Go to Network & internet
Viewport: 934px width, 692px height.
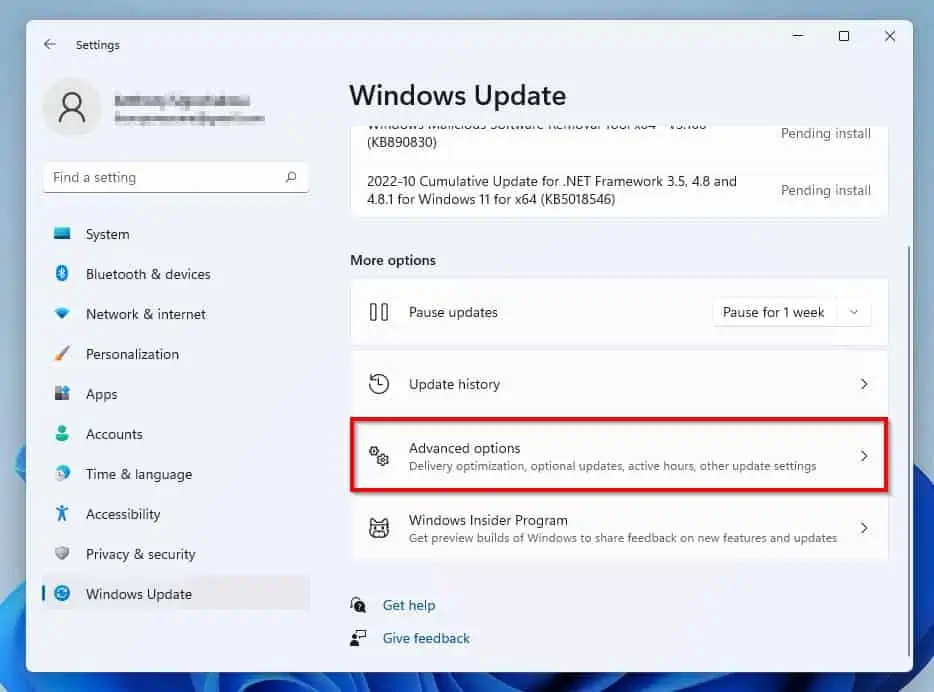176,314
